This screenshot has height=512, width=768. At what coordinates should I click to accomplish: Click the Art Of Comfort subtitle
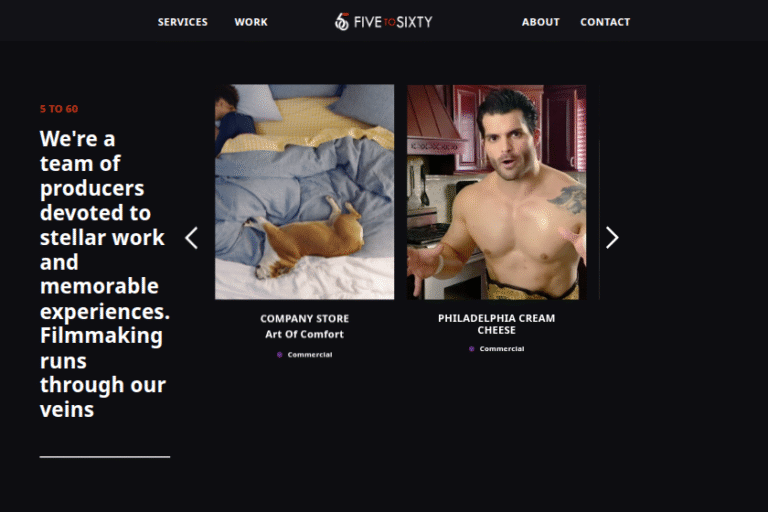tap(305, 334)
